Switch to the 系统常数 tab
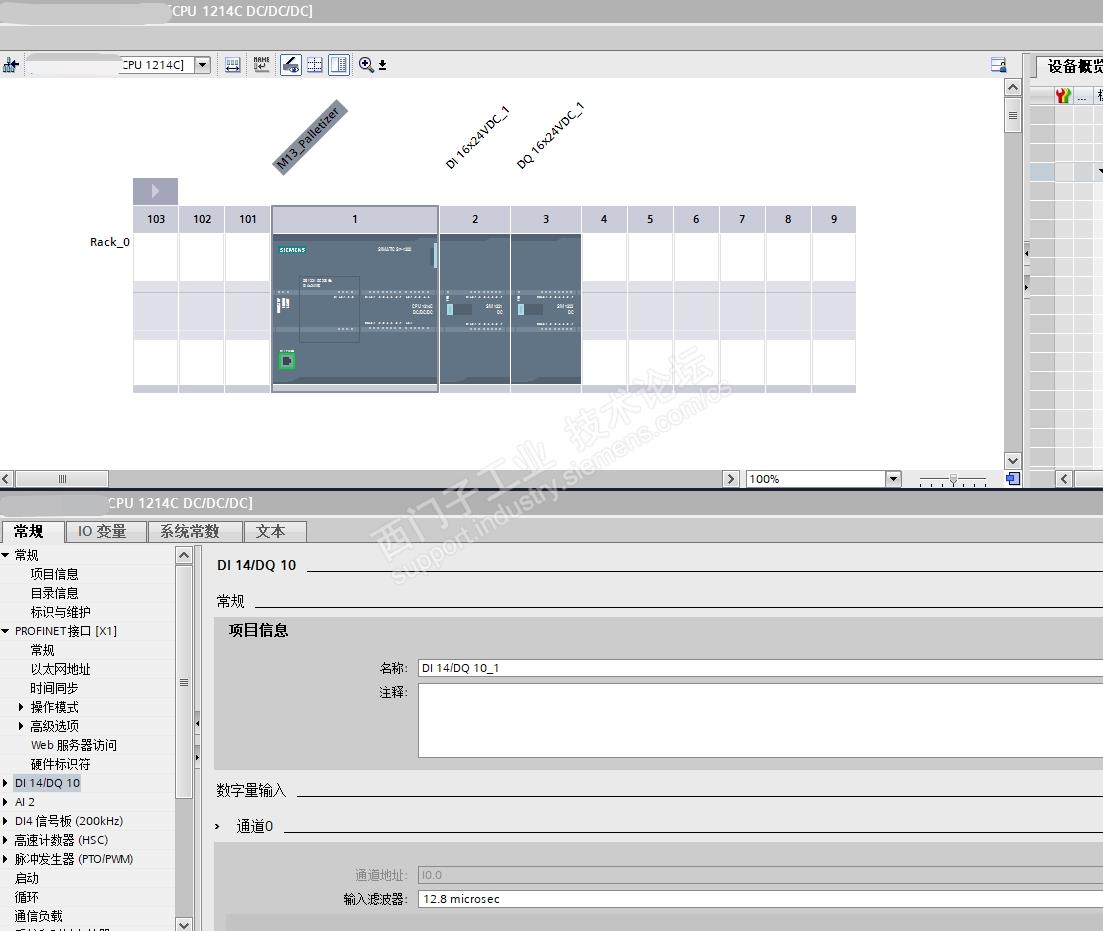Screen dimensions: 1103x931 [195, 531]
